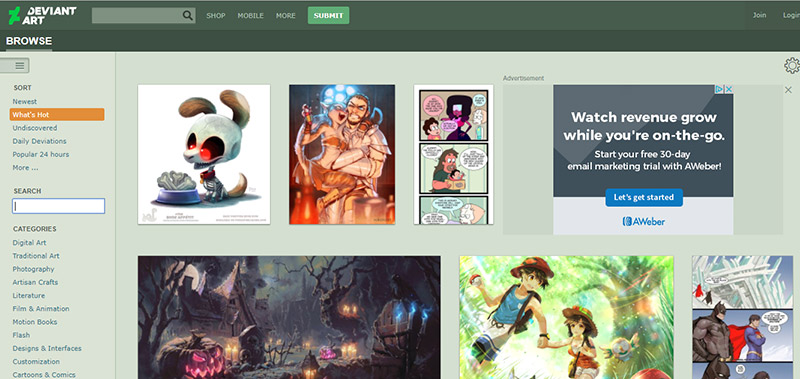Click the AdChoices triangle icon on ad
800x379 pixels.
point(719,89)
